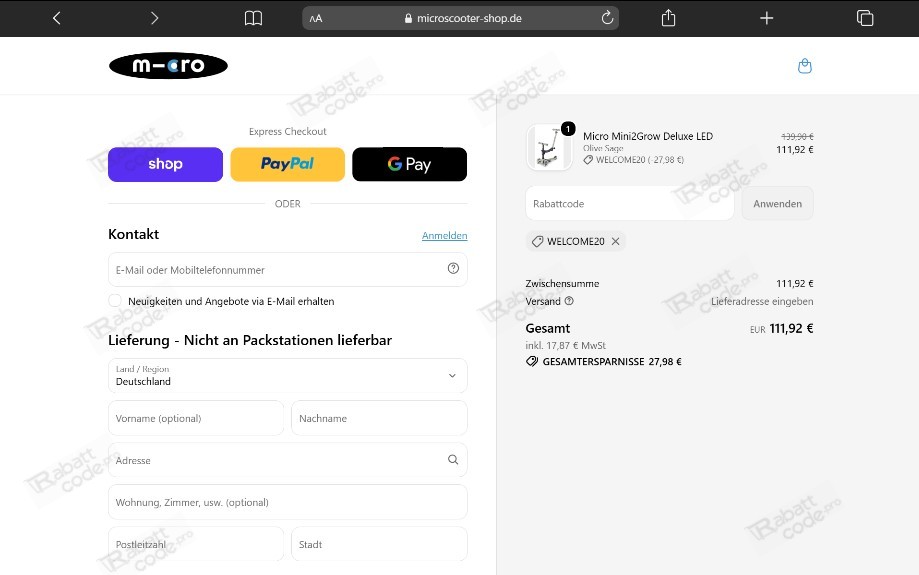The height and width of the screenshot is (575, 919).
Task: Pay with the Google Pay button
Action: tap(409, 164)
